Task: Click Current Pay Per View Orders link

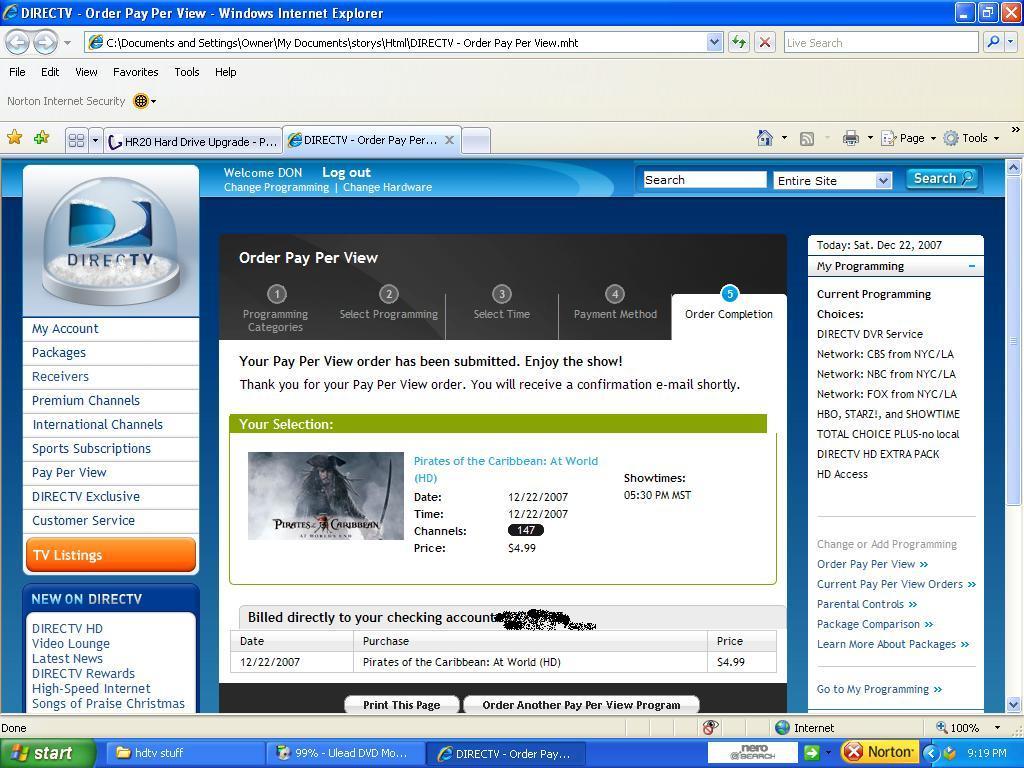Action: 896,584
